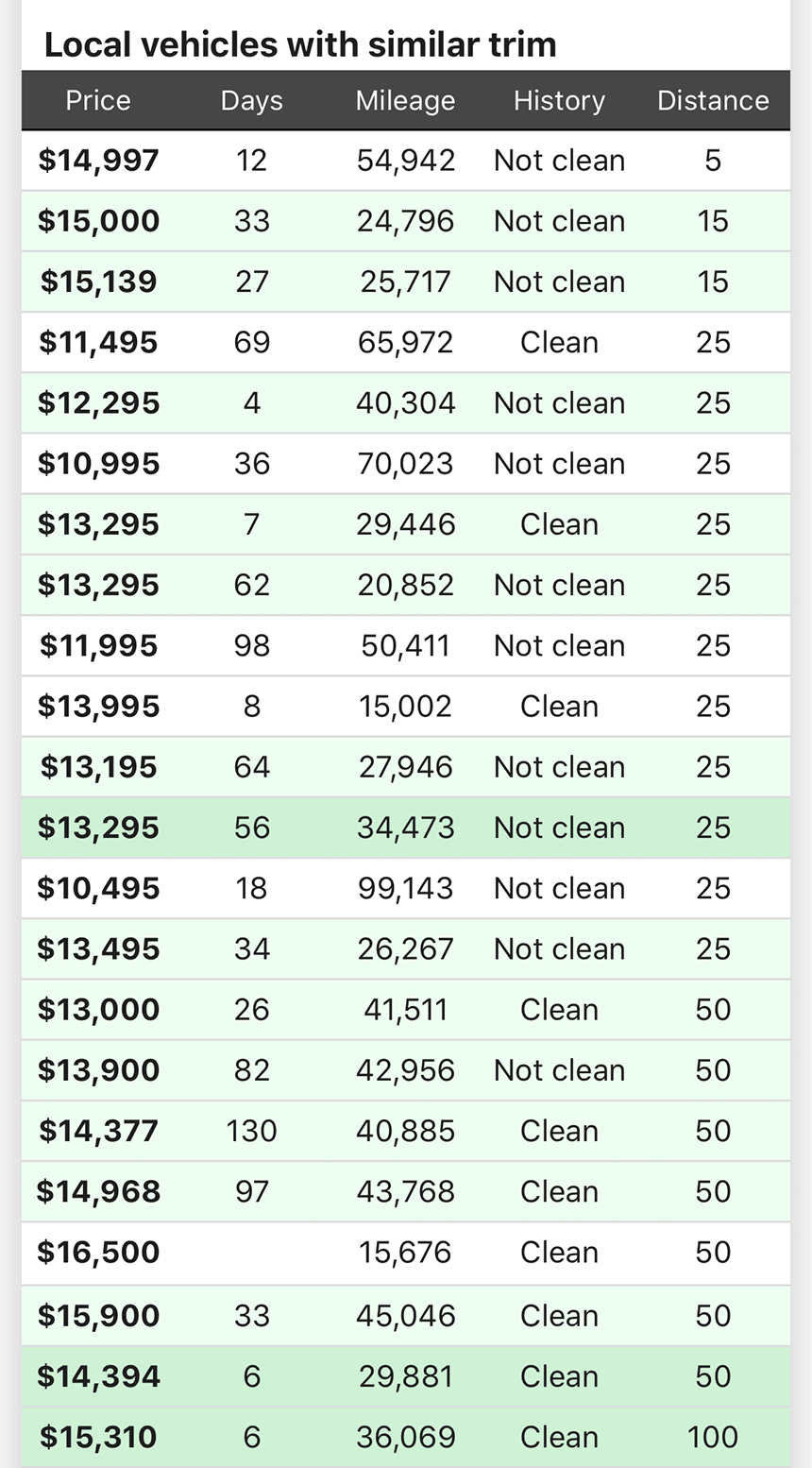
Task: Open the $10,995 vehicle row
Action: coord(98,464)
